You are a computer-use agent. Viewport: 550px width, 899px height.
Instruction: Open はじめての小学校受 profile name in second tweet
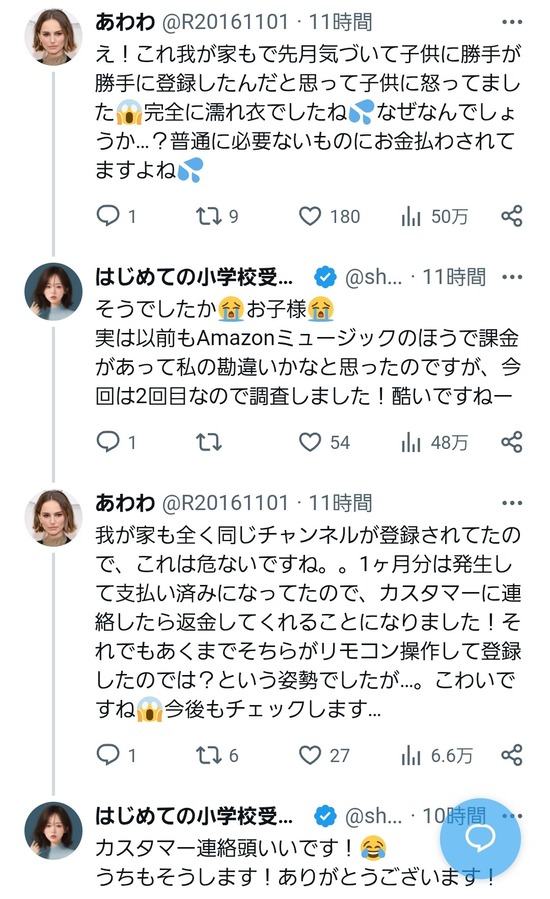(x=194, y=277)
